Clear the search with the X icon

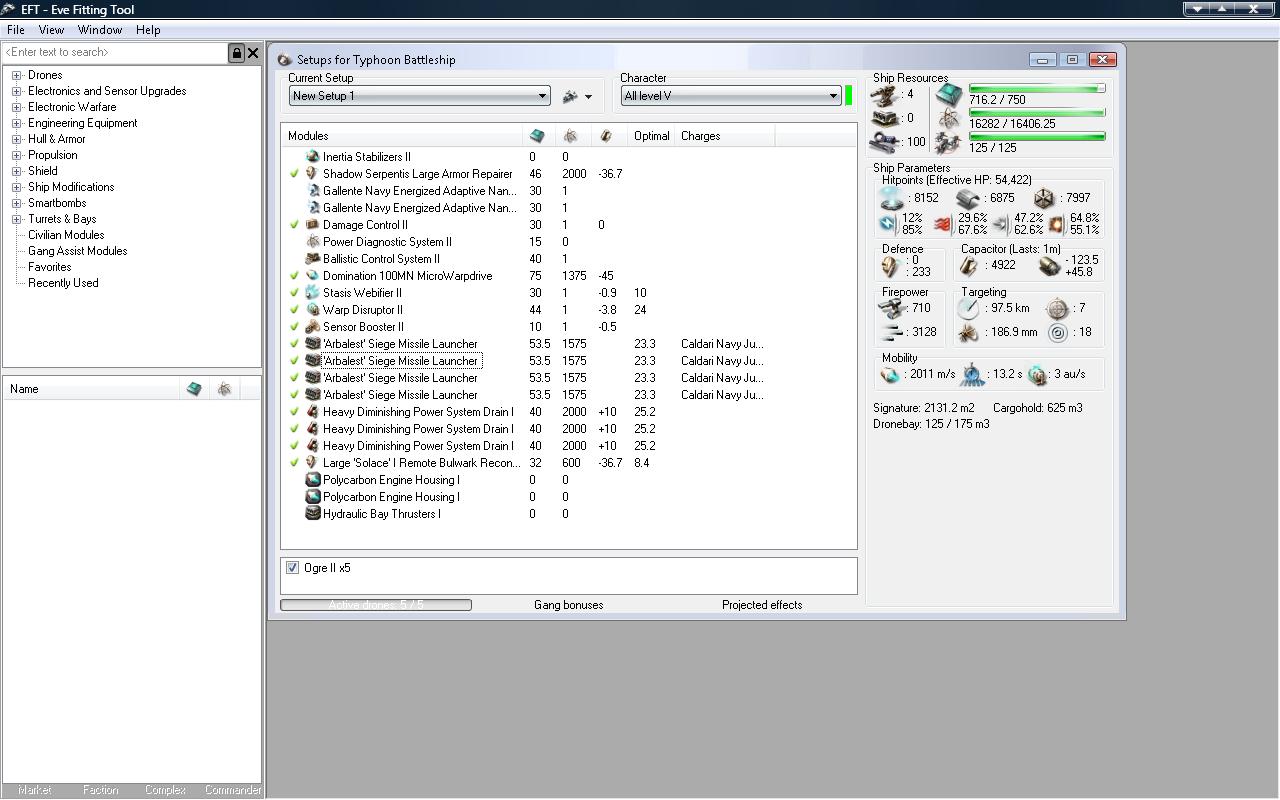click(x=253, y=53)
